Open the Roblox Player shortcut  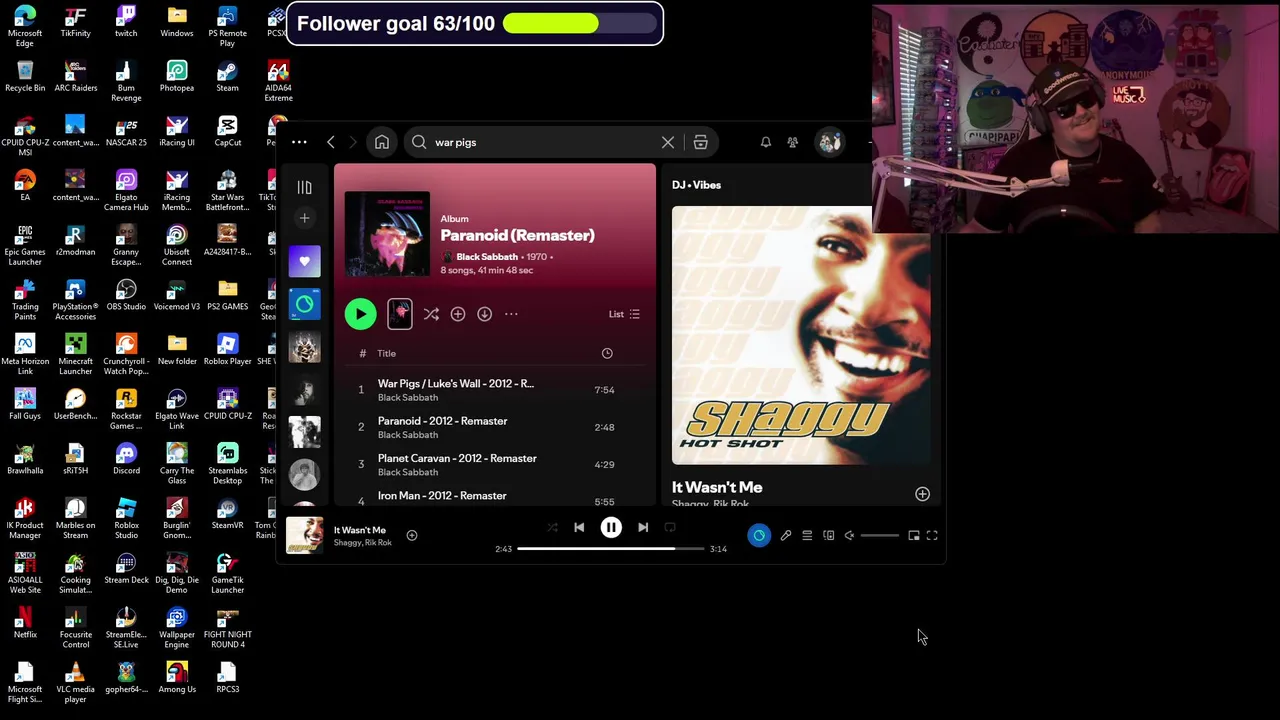[227, 349]
